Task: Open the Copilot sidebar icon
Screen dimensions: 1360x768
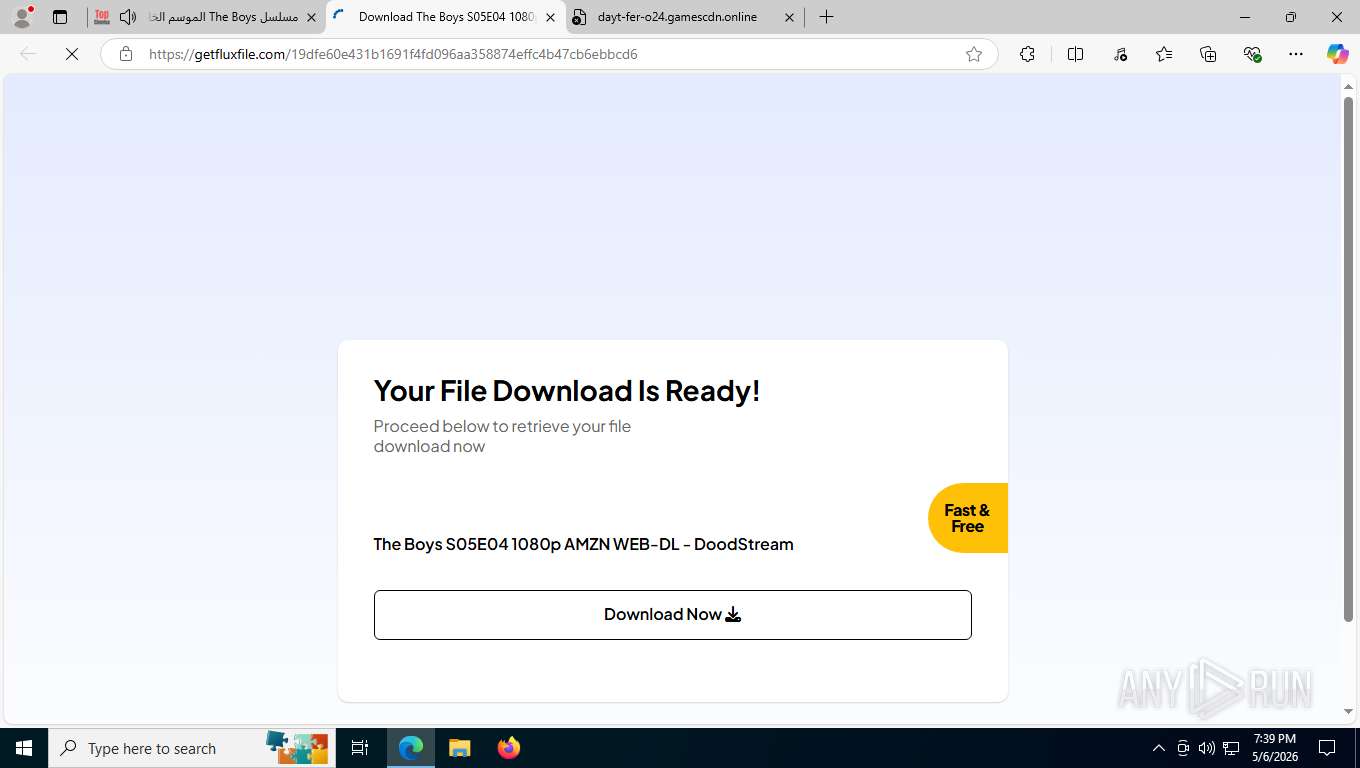Action: (x=1337, y=54)
